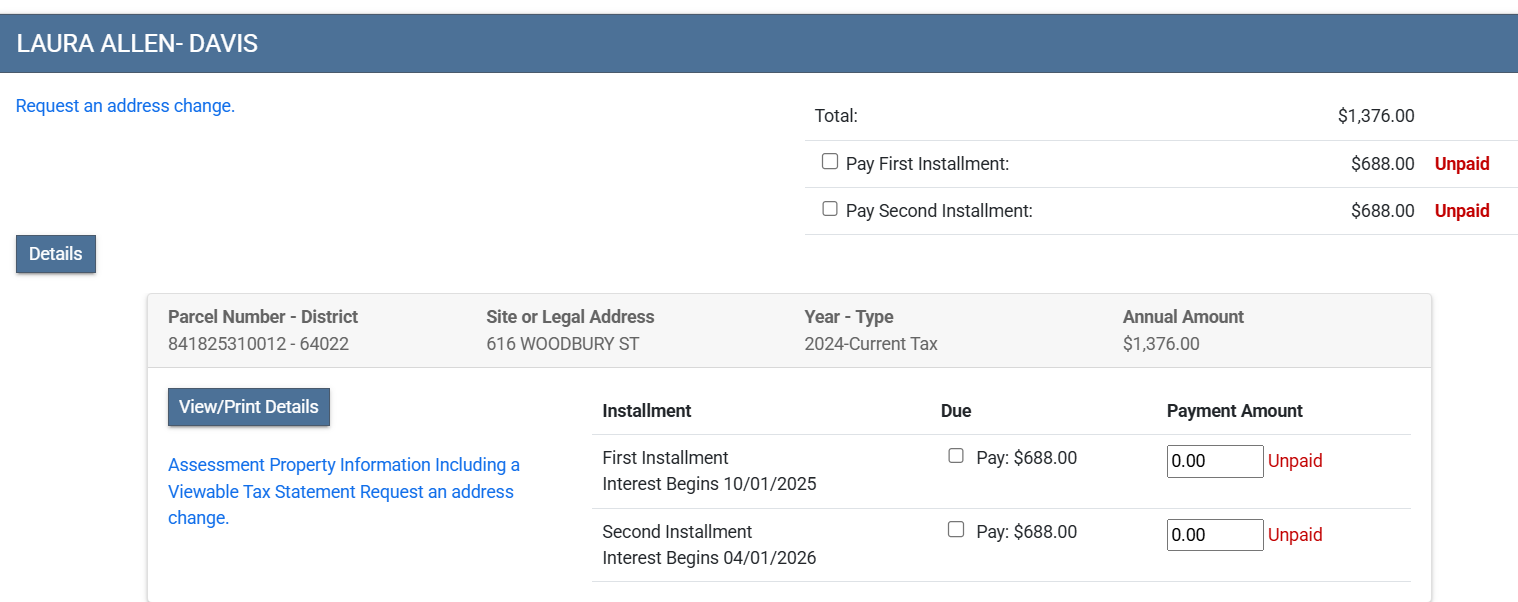Click Unpaid status beside first payment field

tap(1295, 461)
